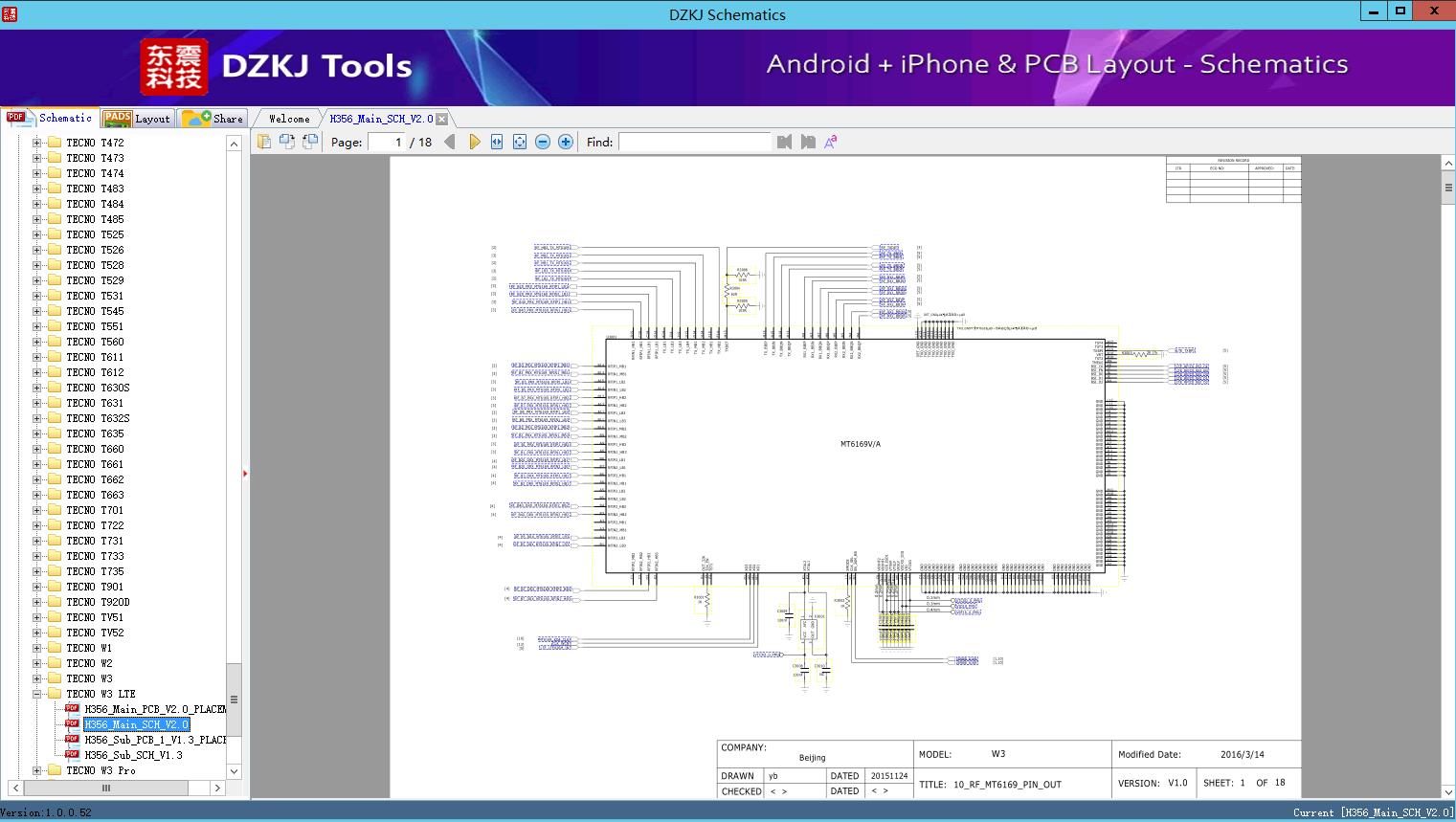Click the fit whole page icon
Viewport: 1456px width, 822px height.
(x=520, y=142)
